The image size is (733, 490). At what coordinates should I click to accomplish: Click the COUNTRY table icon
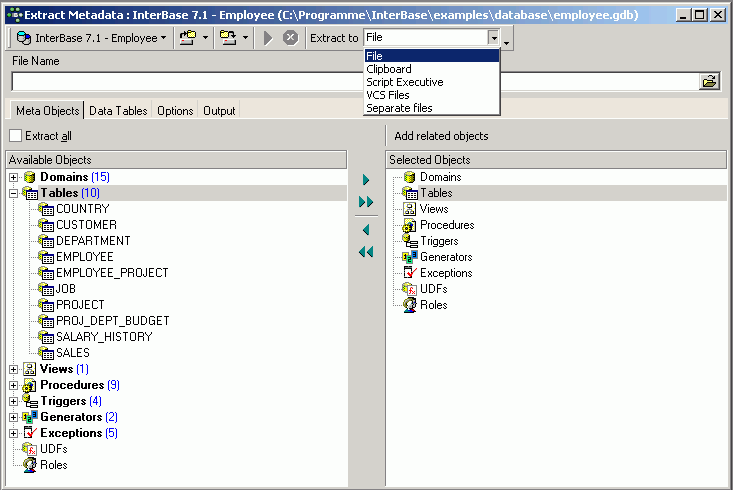(46, 209)
